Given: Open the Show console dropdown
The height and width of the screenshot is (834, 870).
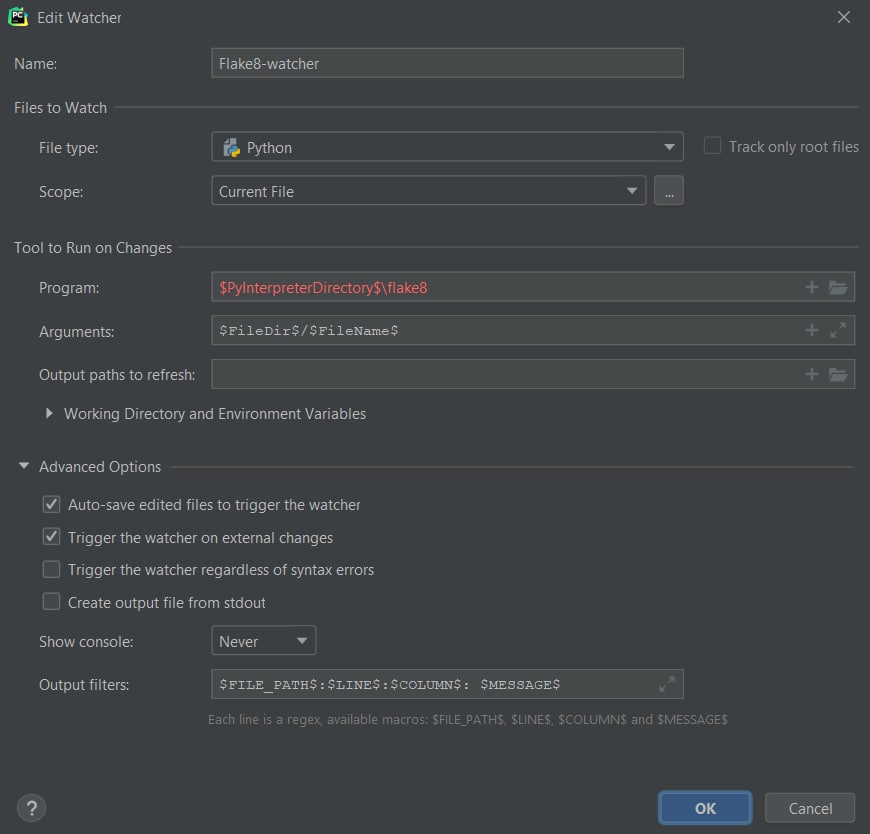Looking at the screenshot, I should pyautogui.click(x=264, y=640).
